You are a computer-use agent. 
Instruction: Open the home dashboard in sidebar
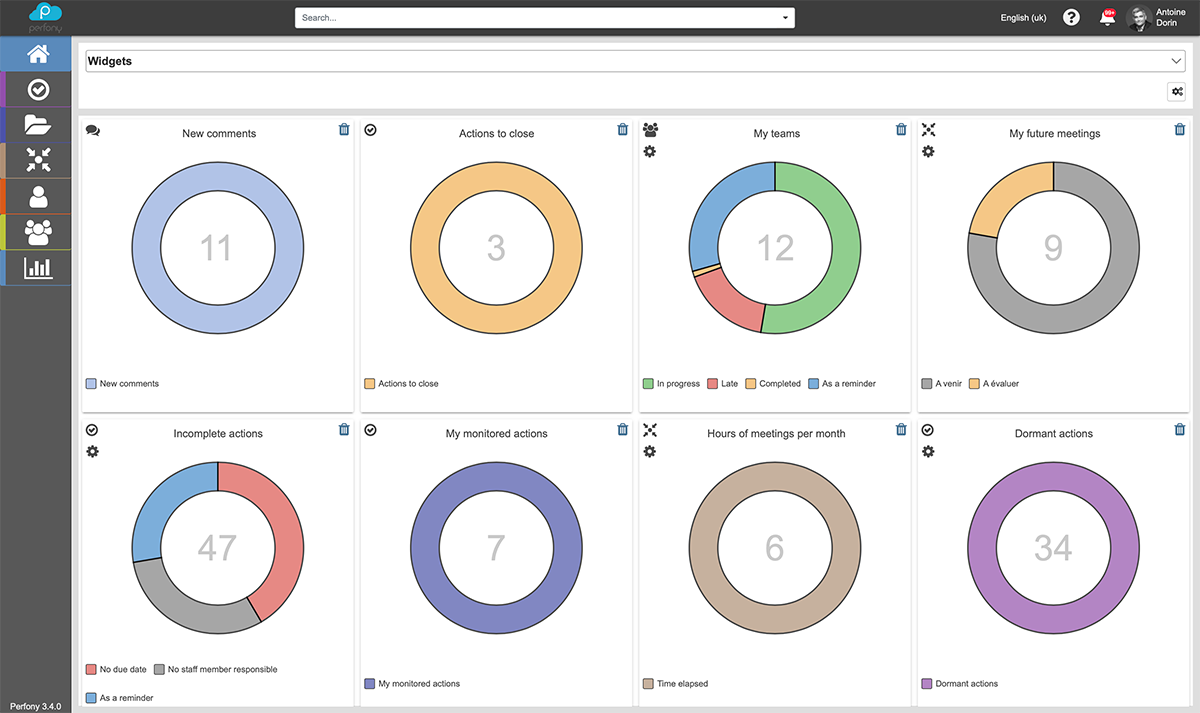click(37, 54)
